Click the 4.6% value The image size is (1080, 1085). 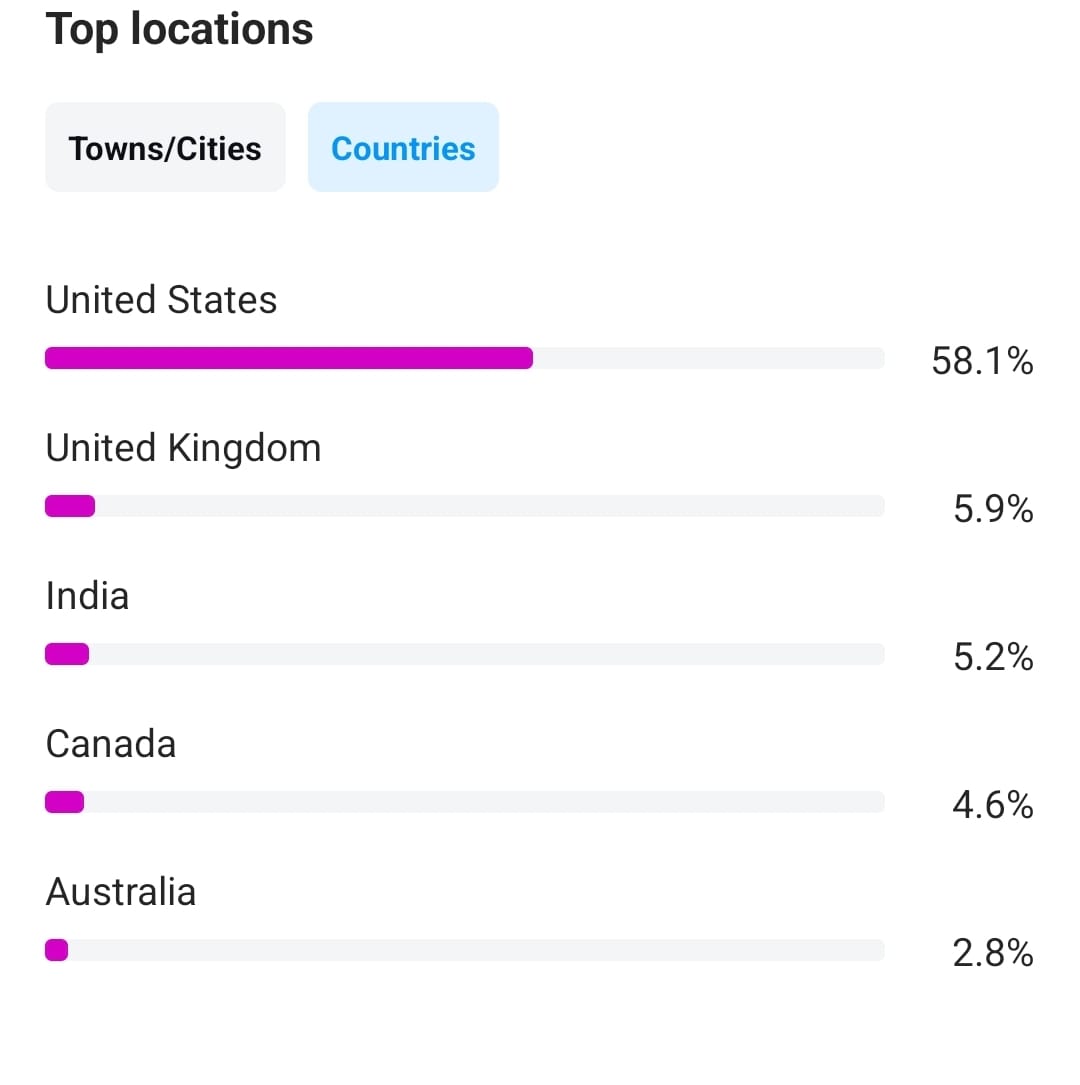[x=994, y=805]
